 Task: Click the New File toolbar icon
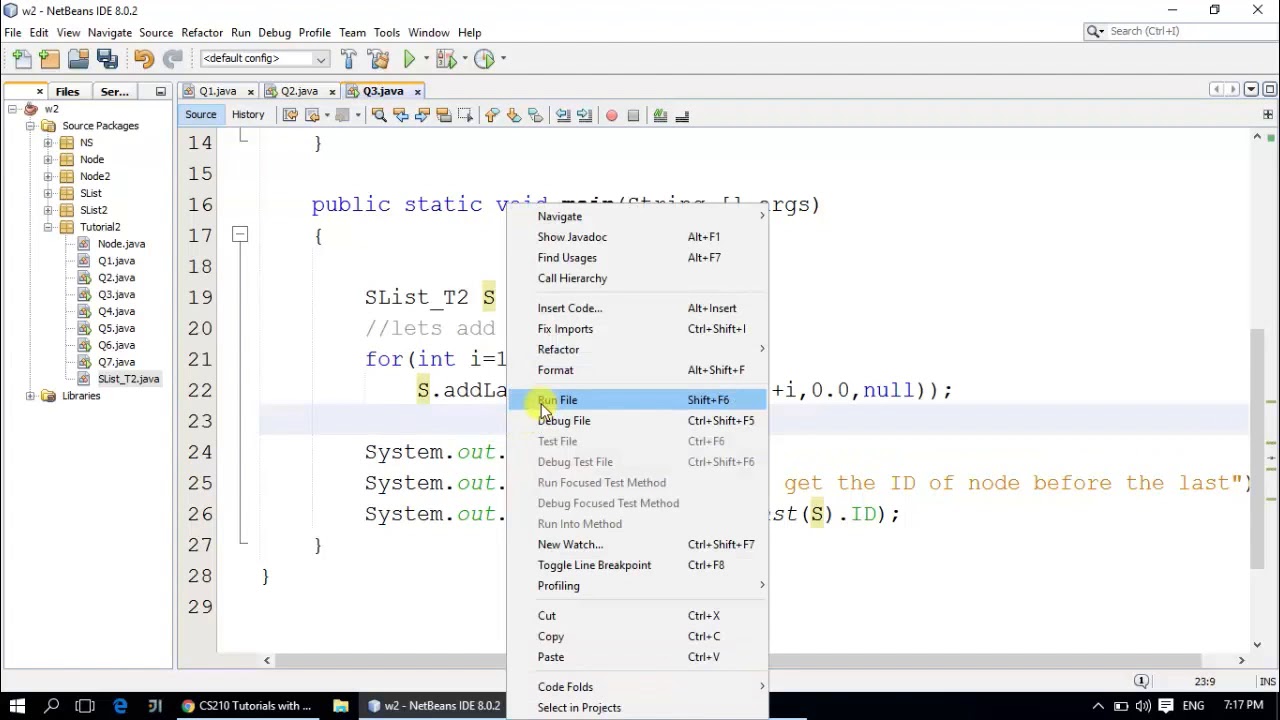pos(22,58)
